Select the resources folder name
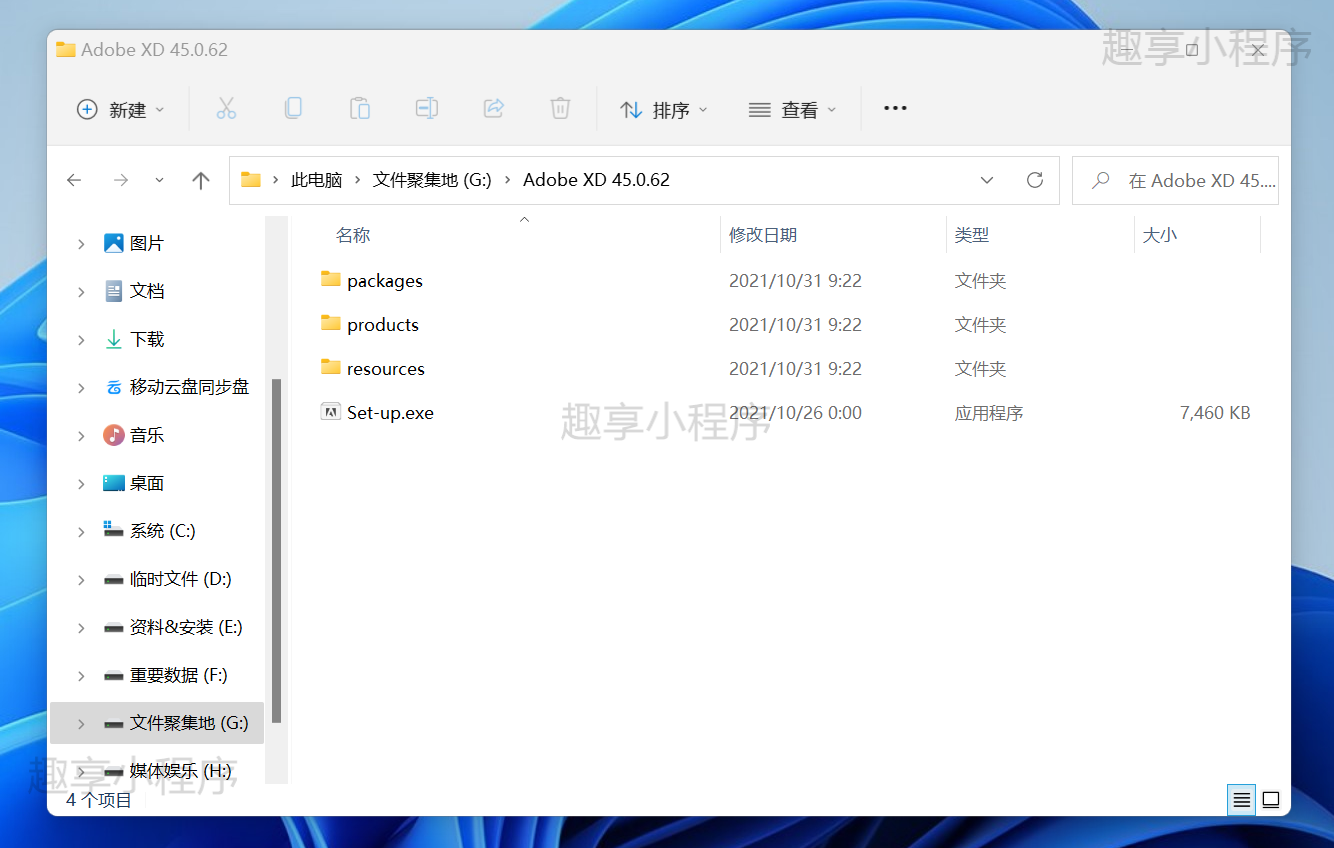Image resolution: width=1334 pixels, height=848 pixels. [386, 369]
